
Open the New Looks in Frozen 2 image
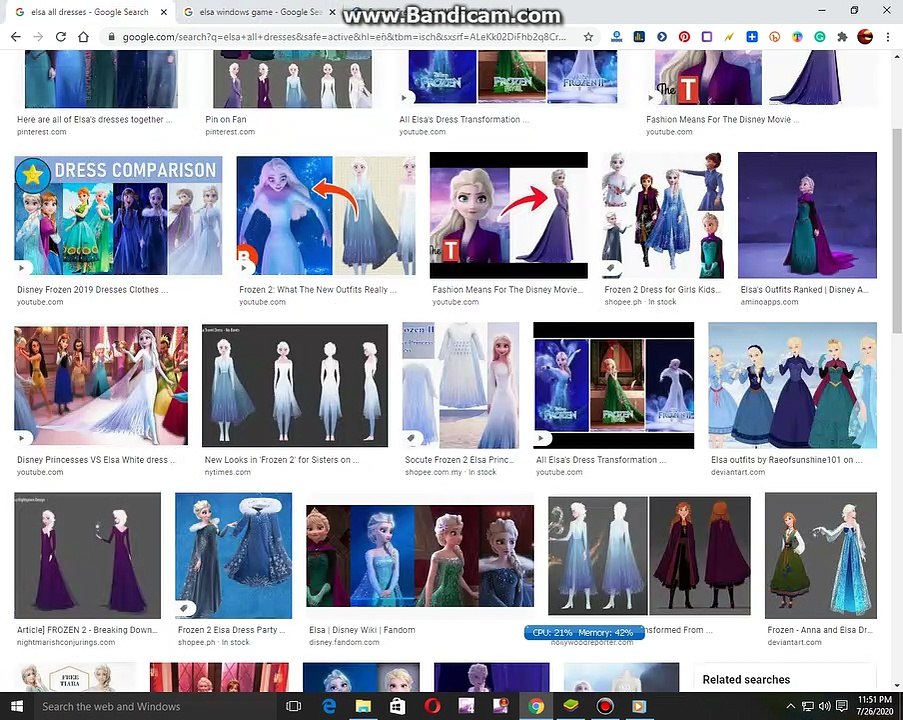[295, 386]
